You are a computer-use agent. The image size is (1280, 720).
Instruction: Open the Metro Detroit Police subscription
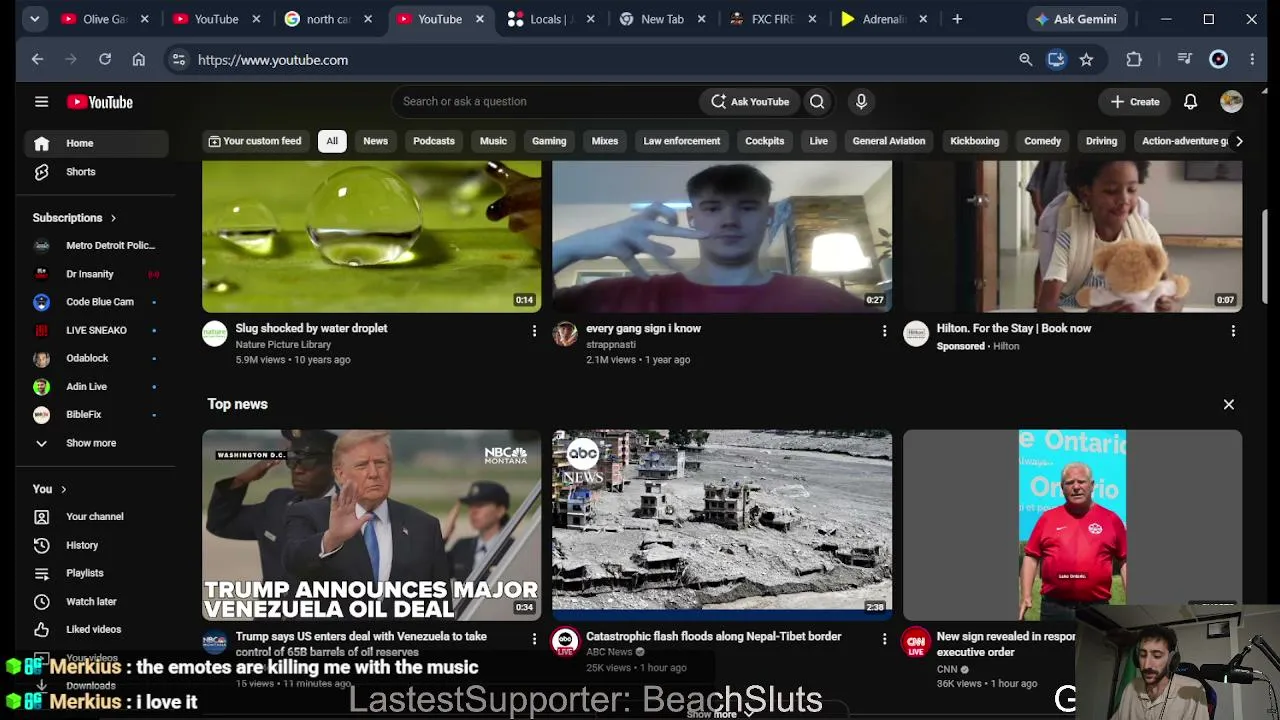click(96, 246)
